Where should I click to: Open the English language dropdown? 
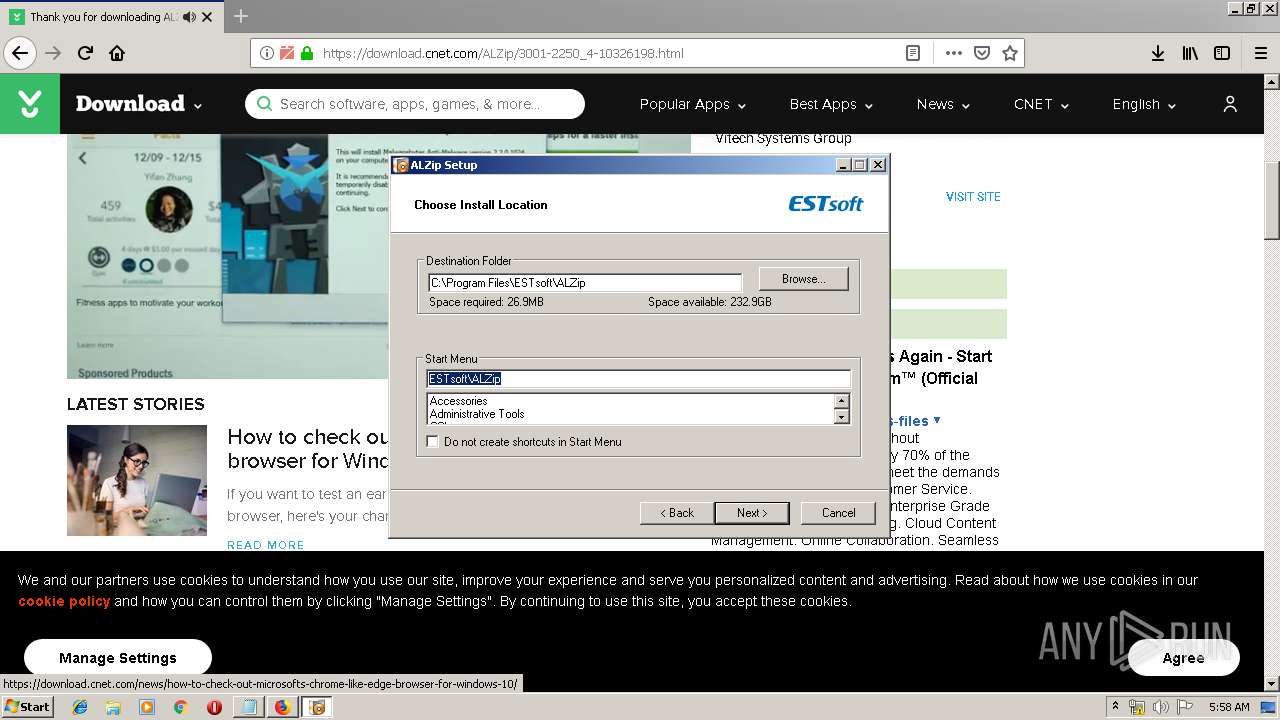click(1144, 104)
